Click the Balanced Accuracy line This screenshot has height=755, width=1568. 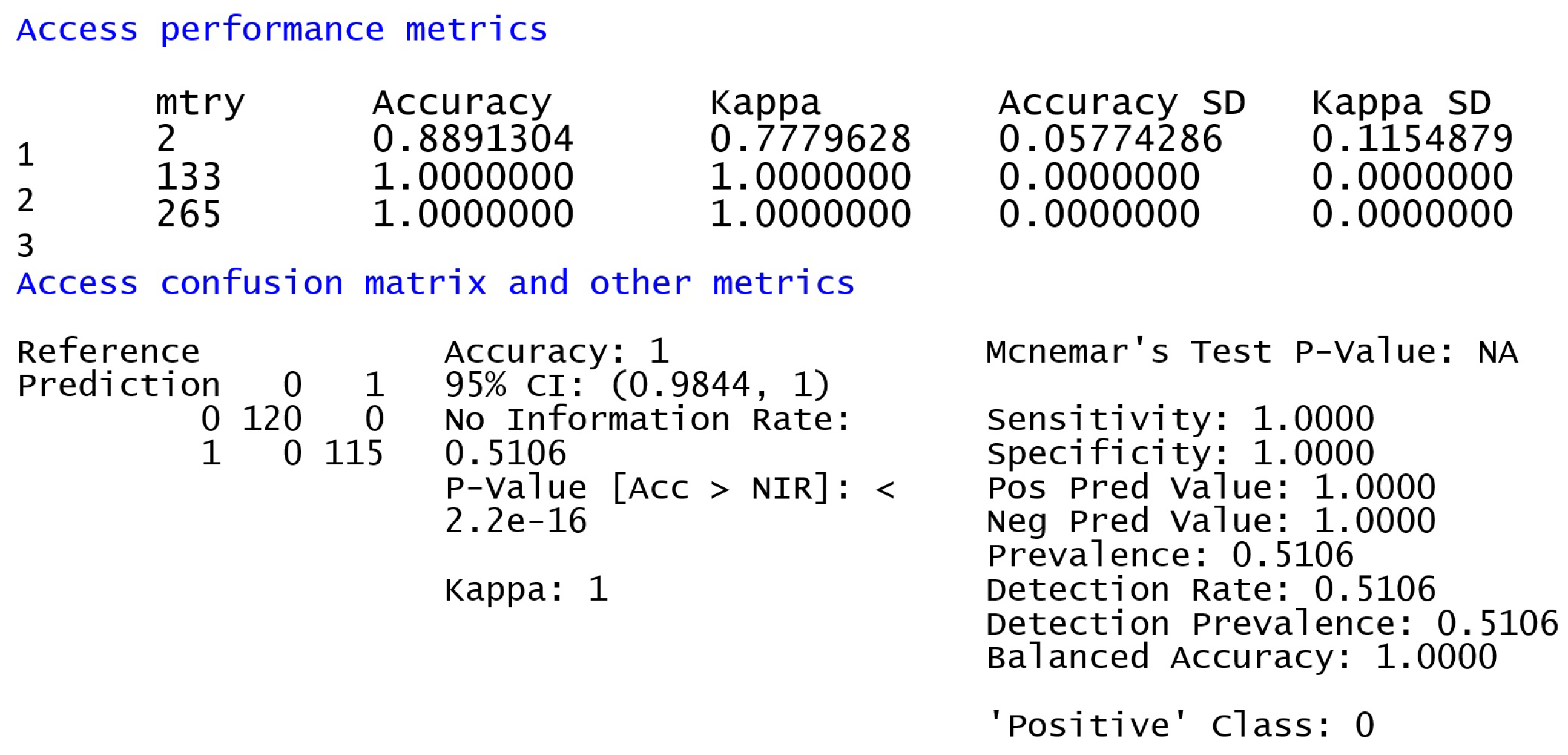[1241, 658]
